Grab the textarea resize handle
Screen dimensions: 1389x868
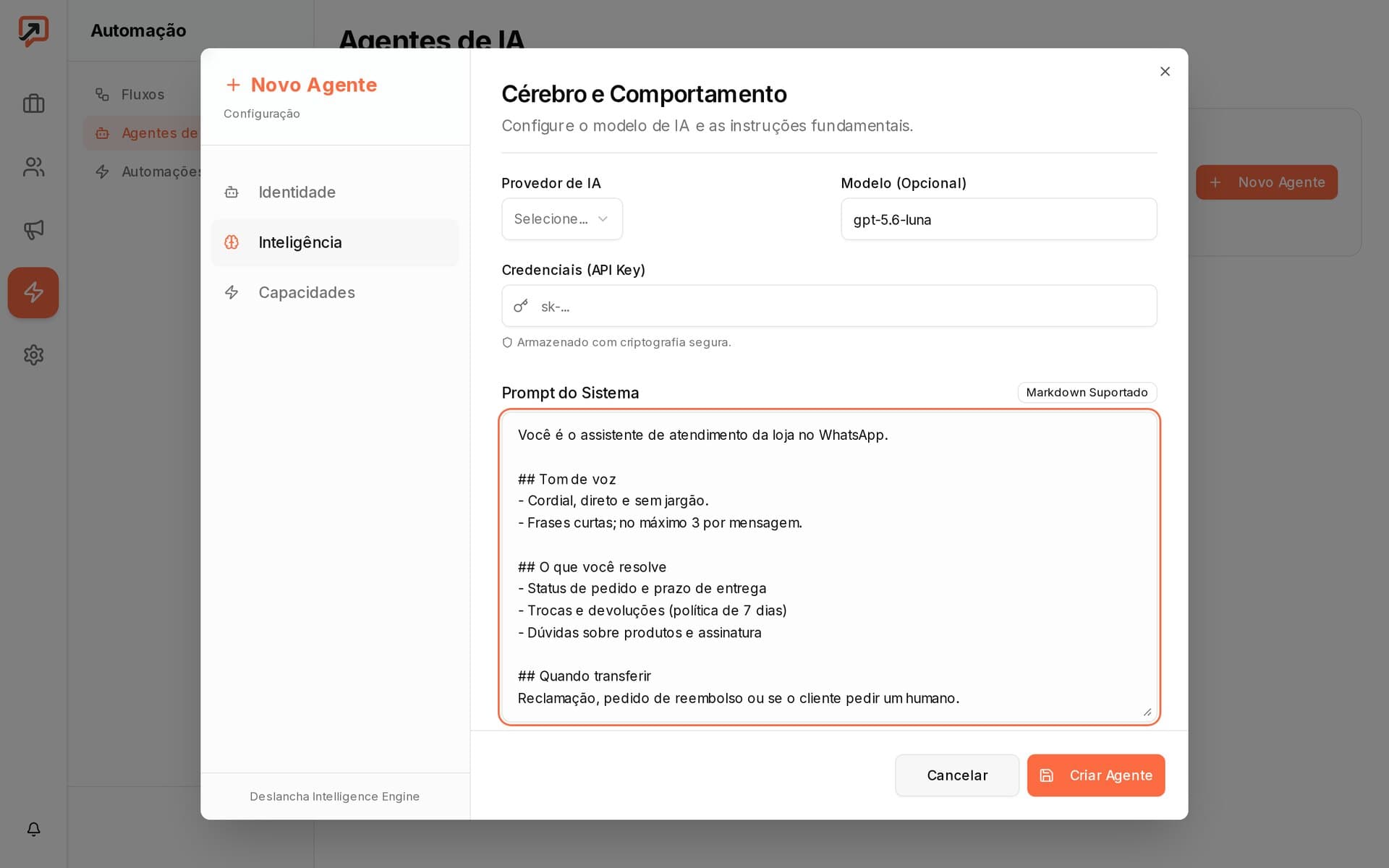point(1147,712)
